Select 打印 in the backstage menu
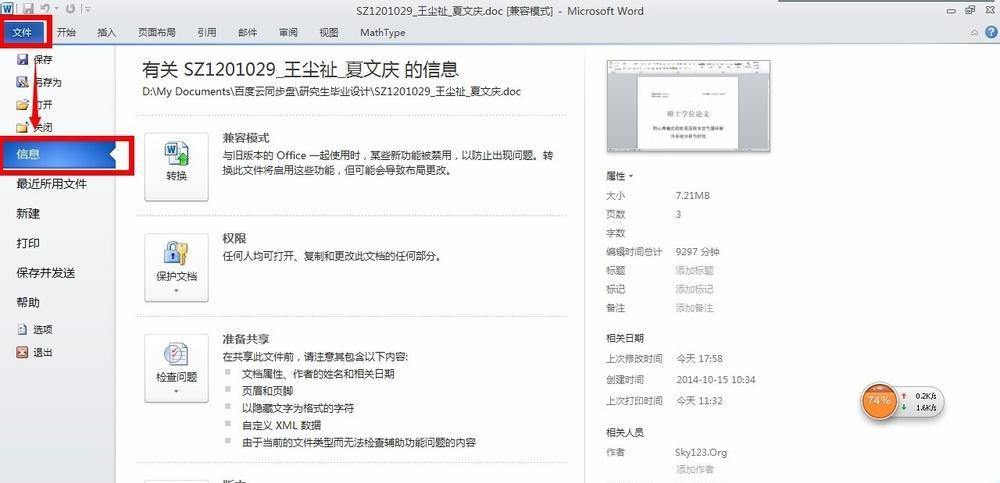The height and width of the screenshot is (483, 1000). pyautogui.click(x=28, y=243)
